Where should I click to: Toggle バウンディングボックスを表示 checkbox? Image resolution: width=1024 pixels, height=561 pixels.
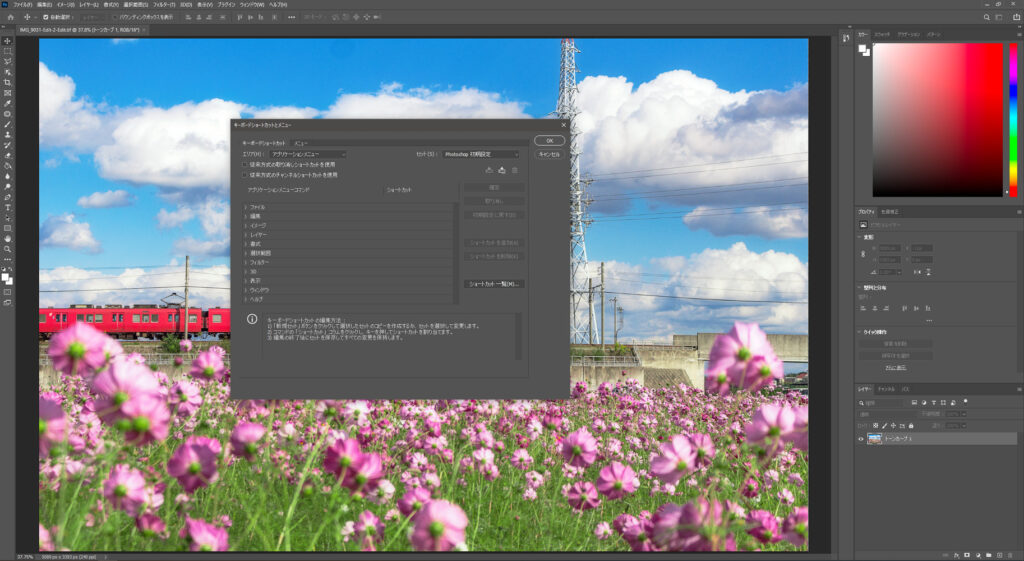pyautogui.click(x=114, y=17)
